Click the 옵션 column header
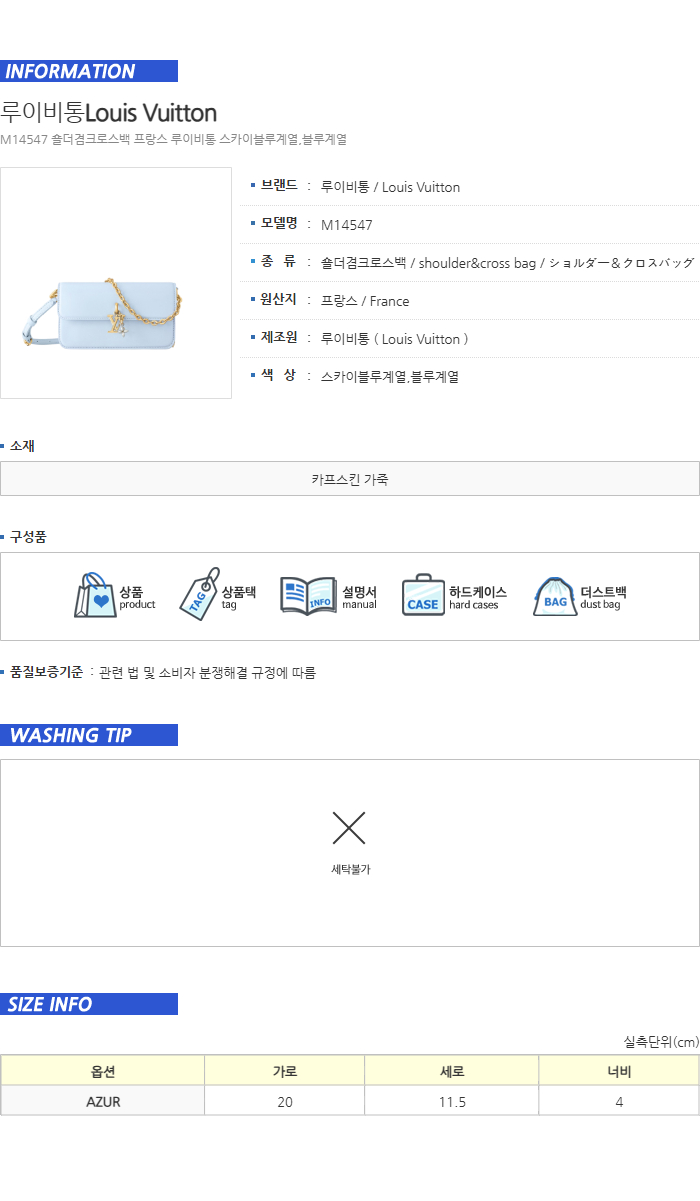700x1201 pixels. (103, 1071)
